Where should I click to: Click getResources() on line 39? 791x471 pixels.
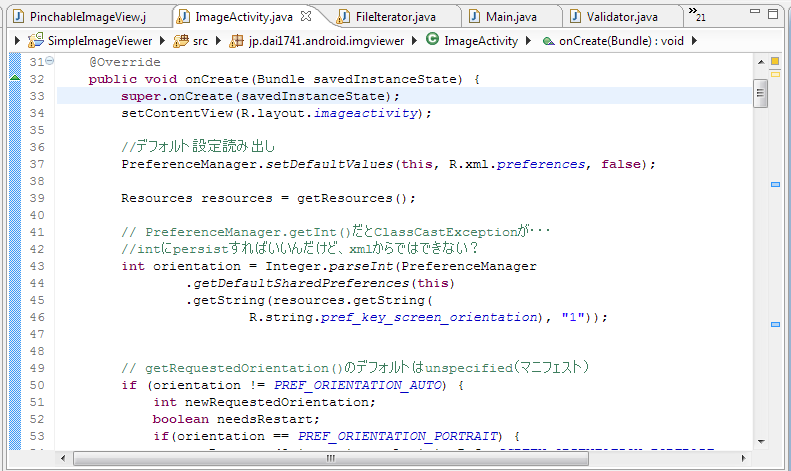point(352,198)
